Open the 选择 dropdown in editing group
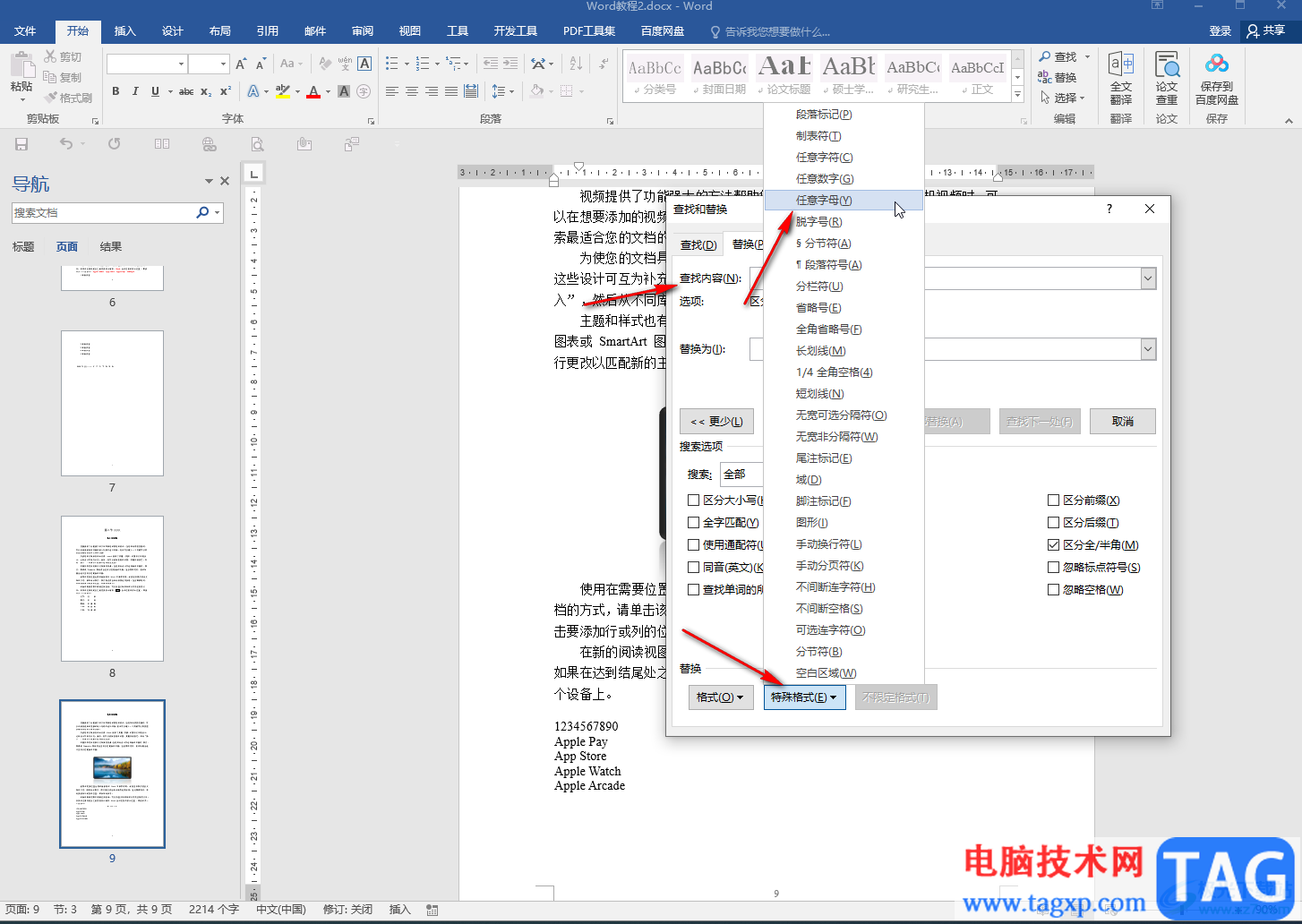The image size is (1302, 924). 1064,98
